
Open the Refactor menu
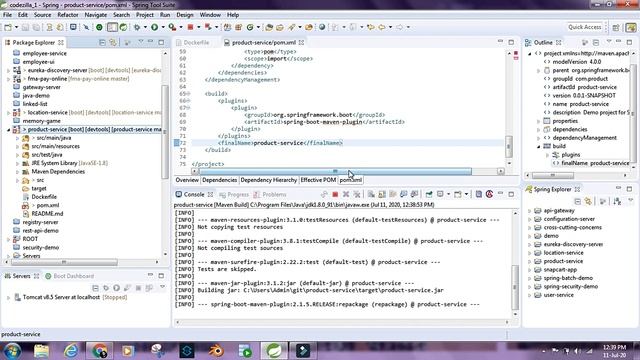click(x=68, y=15)
